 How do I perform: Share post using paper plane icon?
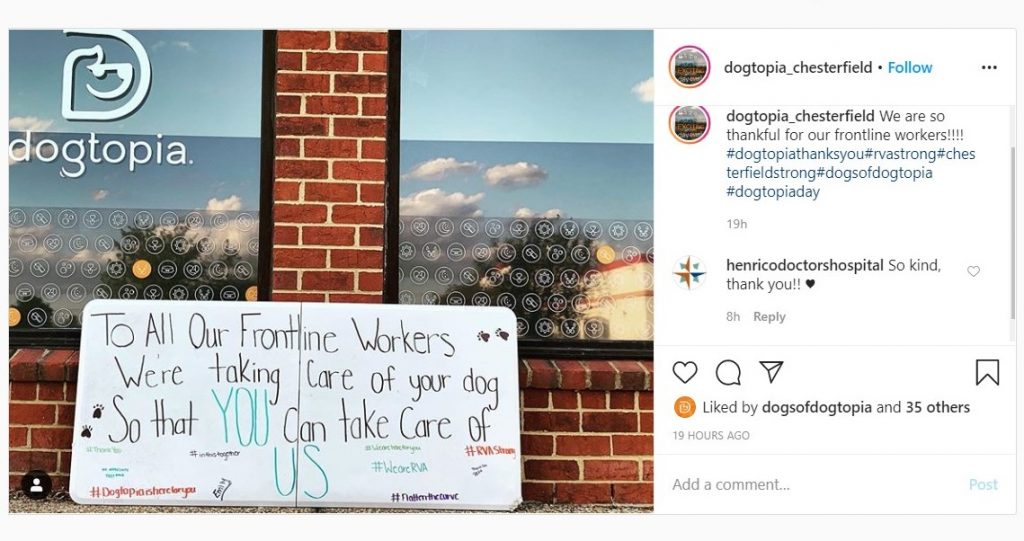[x=771, y=372]
